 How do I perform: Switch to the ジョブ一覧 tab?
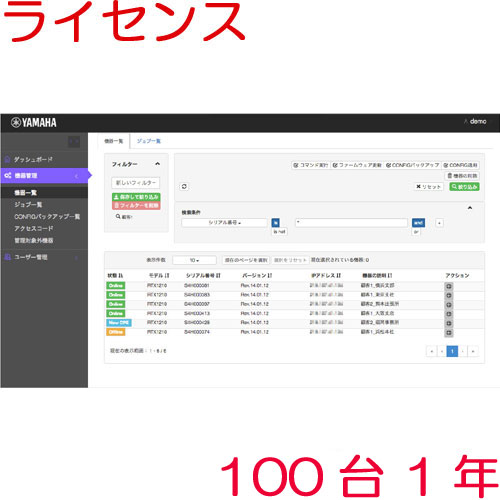149,141
